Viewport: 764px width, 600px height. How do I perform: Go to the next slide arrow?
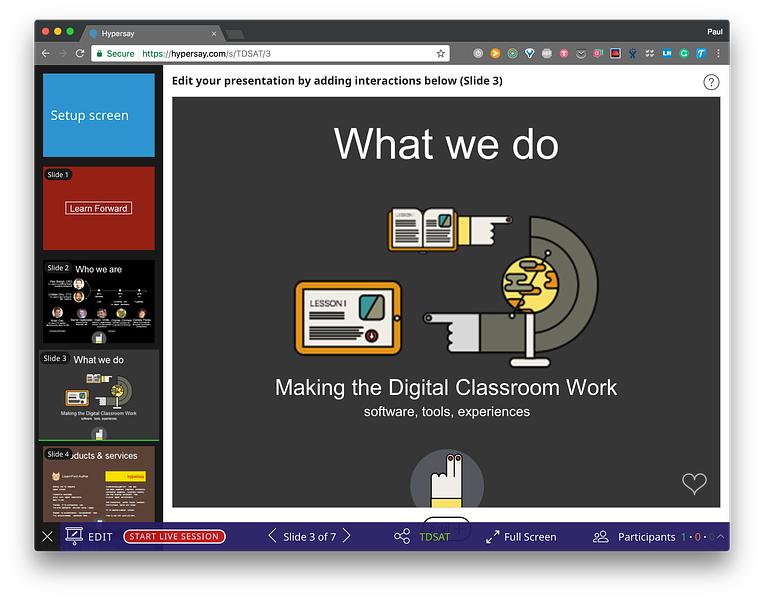(346, 536)
